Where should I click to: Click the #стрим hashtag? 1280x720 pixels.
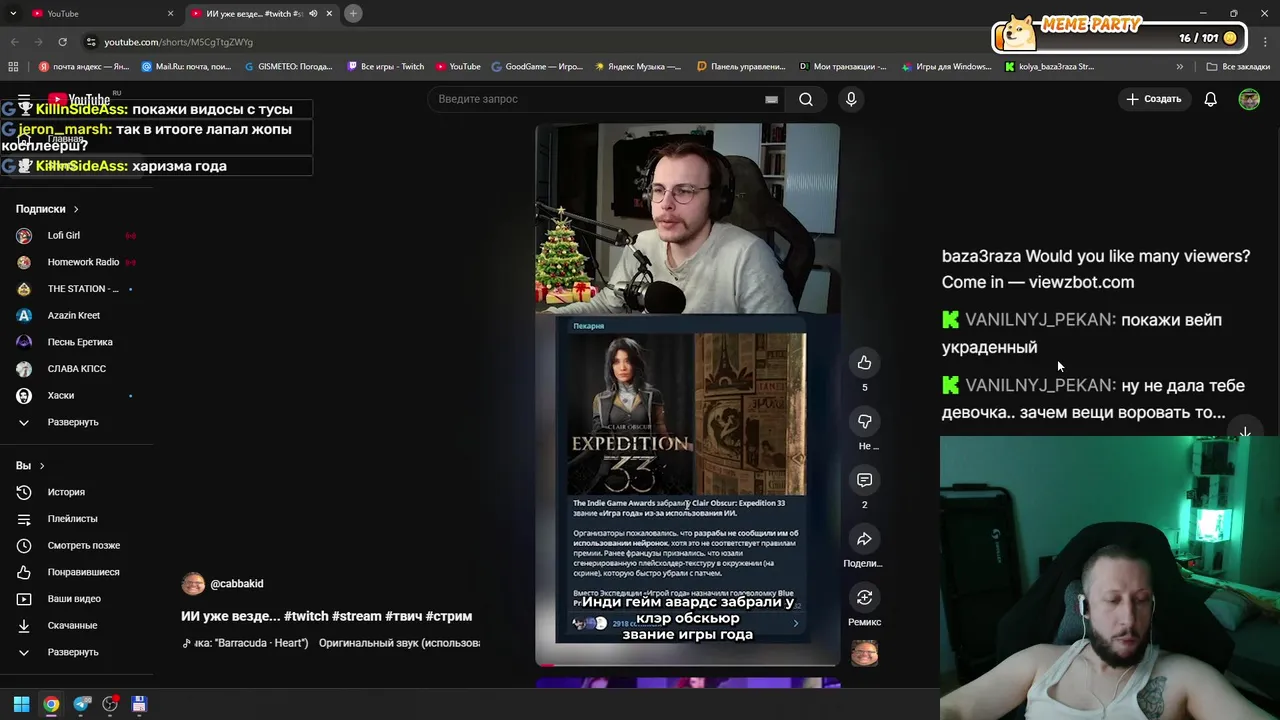[449, 616]
